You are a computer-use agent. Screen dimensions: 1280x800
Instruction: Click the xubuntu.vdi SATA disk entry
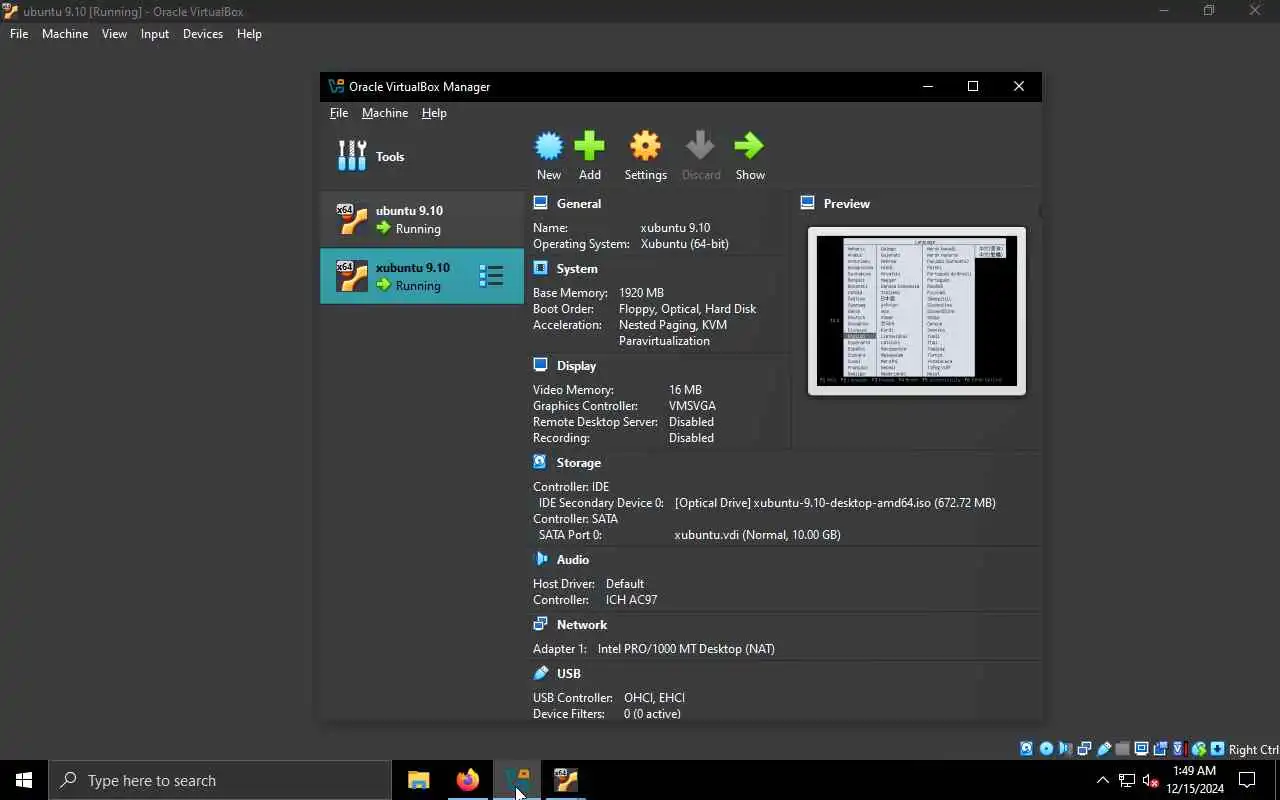757,535
